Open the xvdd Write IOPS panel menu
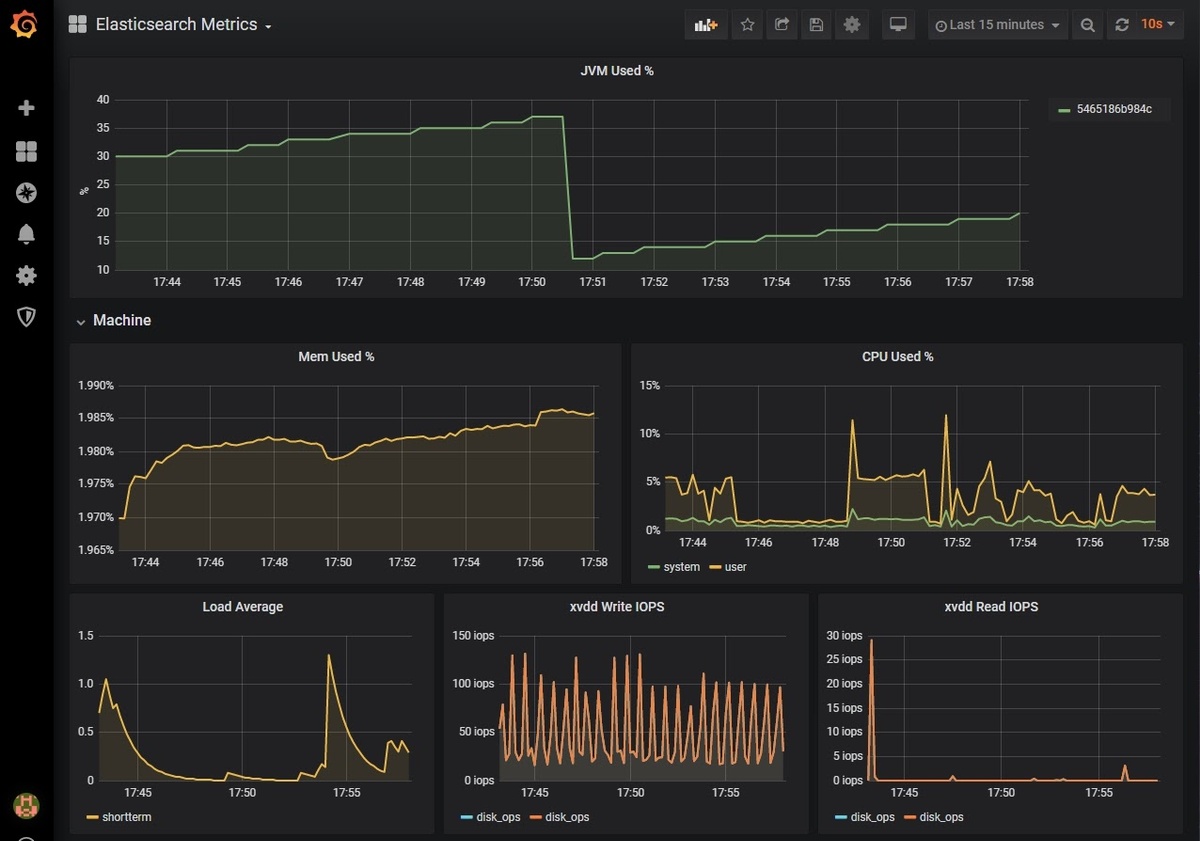 tap(617, 607)
